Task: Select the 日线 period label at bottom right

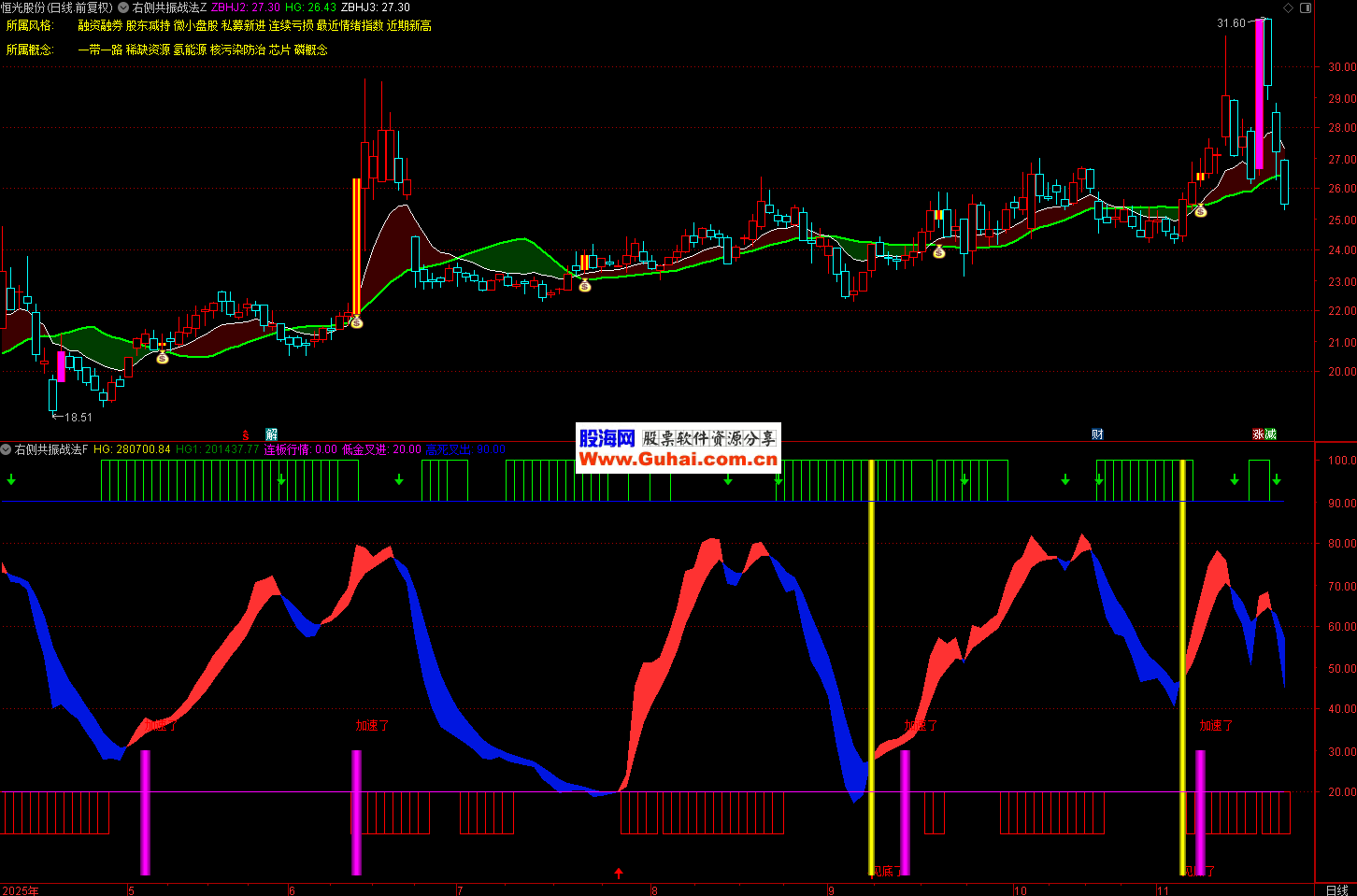Action: pos(1336,889)
